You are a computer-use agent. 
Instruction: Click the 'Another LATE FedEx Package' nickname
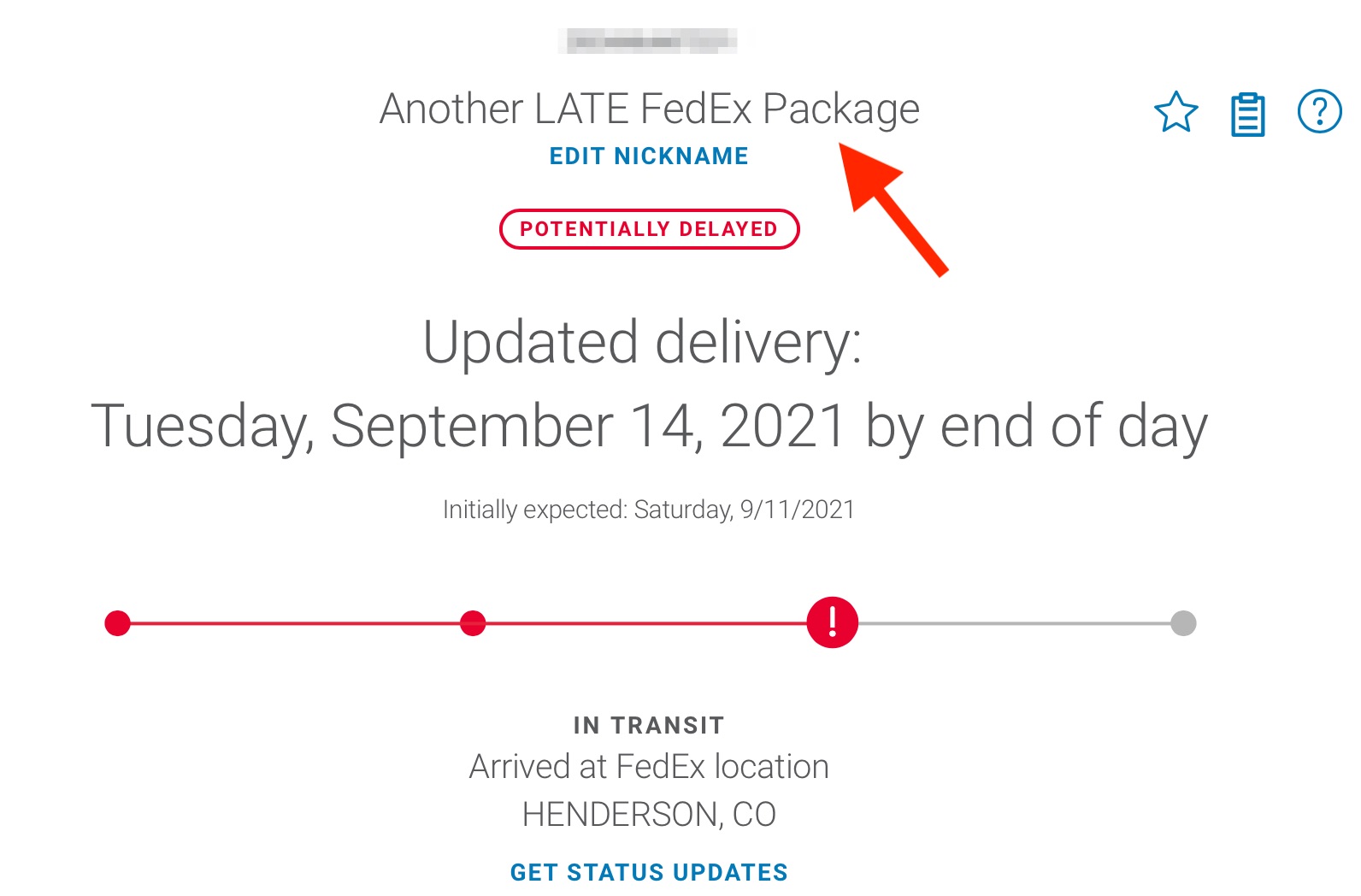coord(649,109)
